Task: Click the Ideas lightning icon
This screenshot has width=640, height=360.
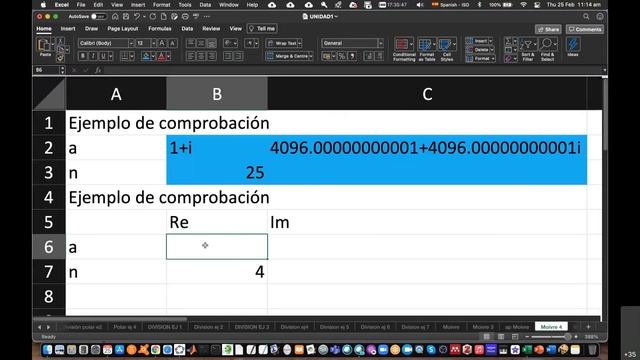Action: [x=573, y=47]
